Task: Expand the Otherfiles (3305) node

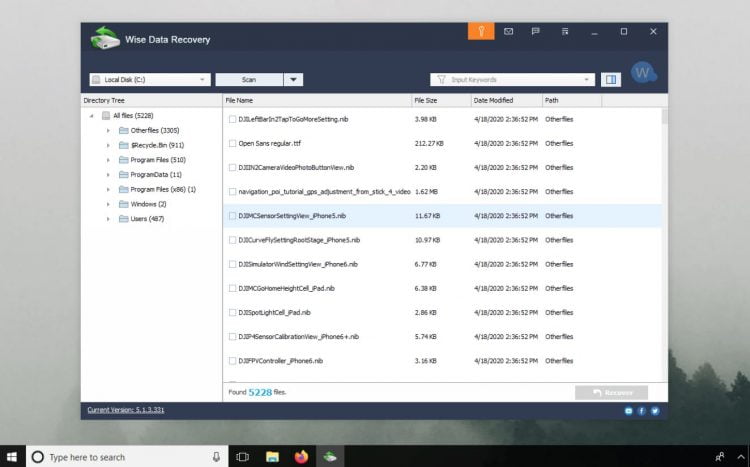Action: pyautogui.click(x=108, y=131)
